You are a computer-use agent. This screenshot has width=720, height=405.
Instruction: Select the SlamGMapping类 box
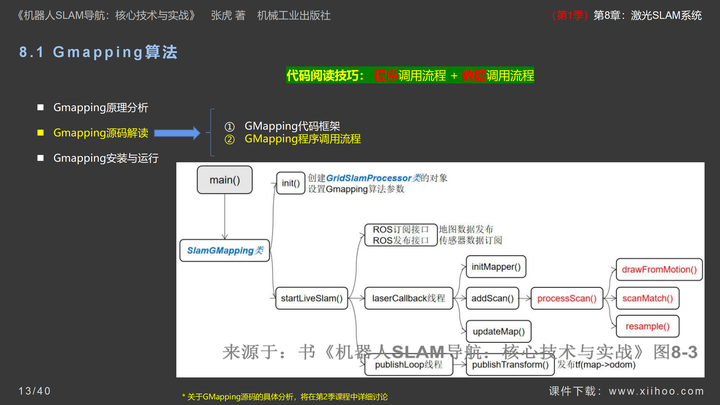coord(225,250)
